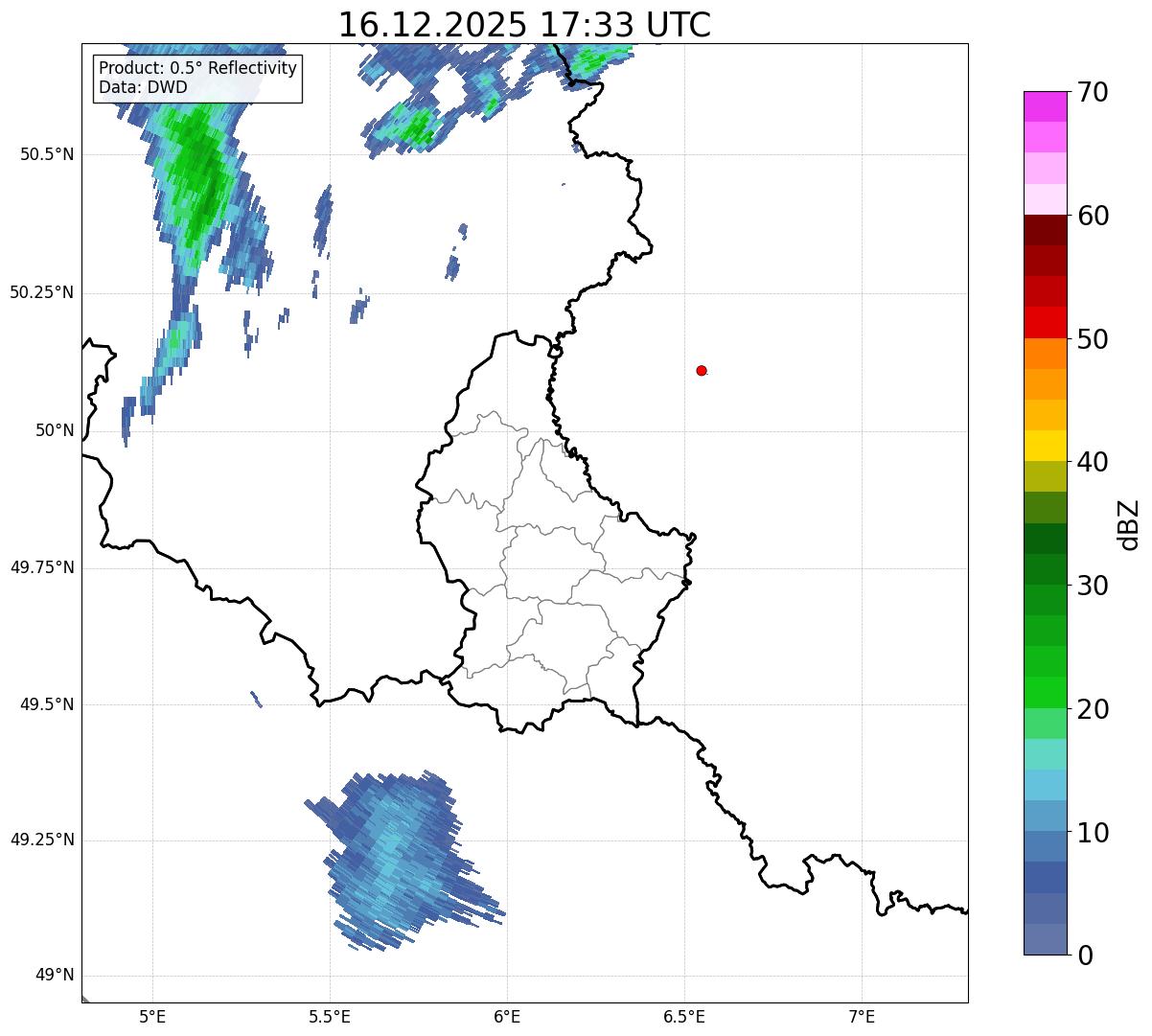Click the 6.5°E longitude label
The width and height of the screenshot is (1152, 1036).
pos(684,1017)
